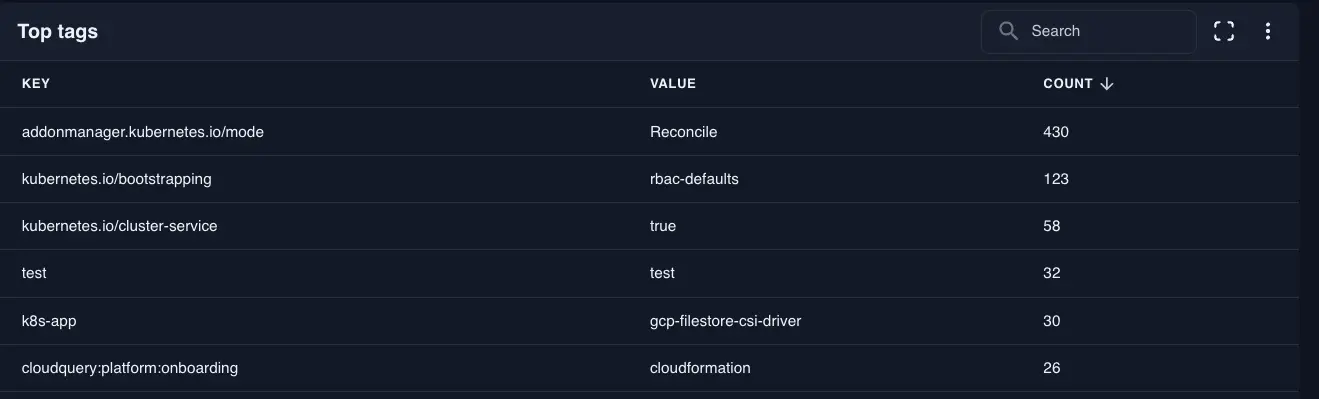This screenshot has height=399, width=1319.
Task: Click the magnifier icon in the search box
Action: pyautogui.click(x=1008, y=31)
